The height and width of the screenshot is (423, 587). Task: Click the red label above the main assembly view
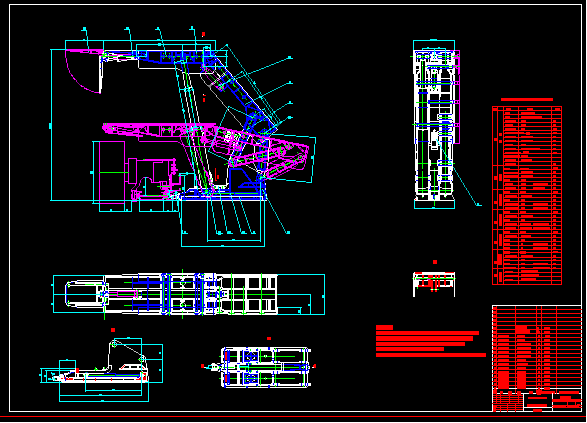coord(203,34)
